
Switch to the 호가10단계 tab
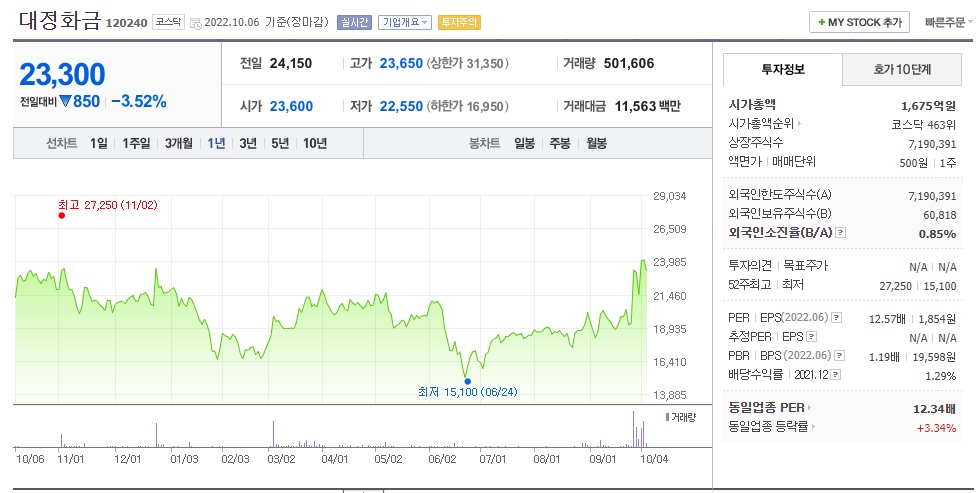(x=902, y=69)
